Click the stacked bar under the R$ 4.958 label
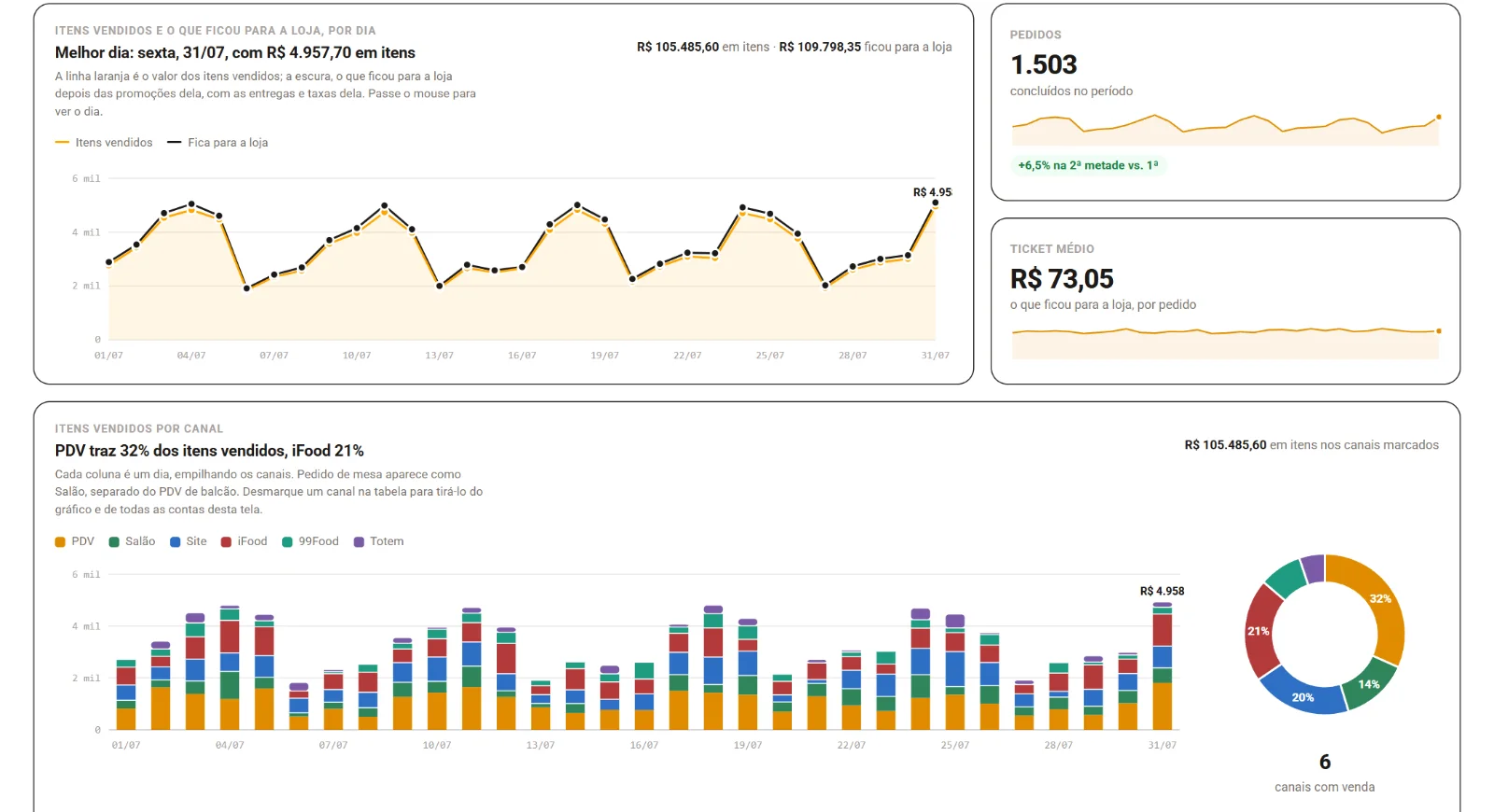The width and height of the screenshot is (1494, 812). pyautogui.click(x=1163, y=666)
